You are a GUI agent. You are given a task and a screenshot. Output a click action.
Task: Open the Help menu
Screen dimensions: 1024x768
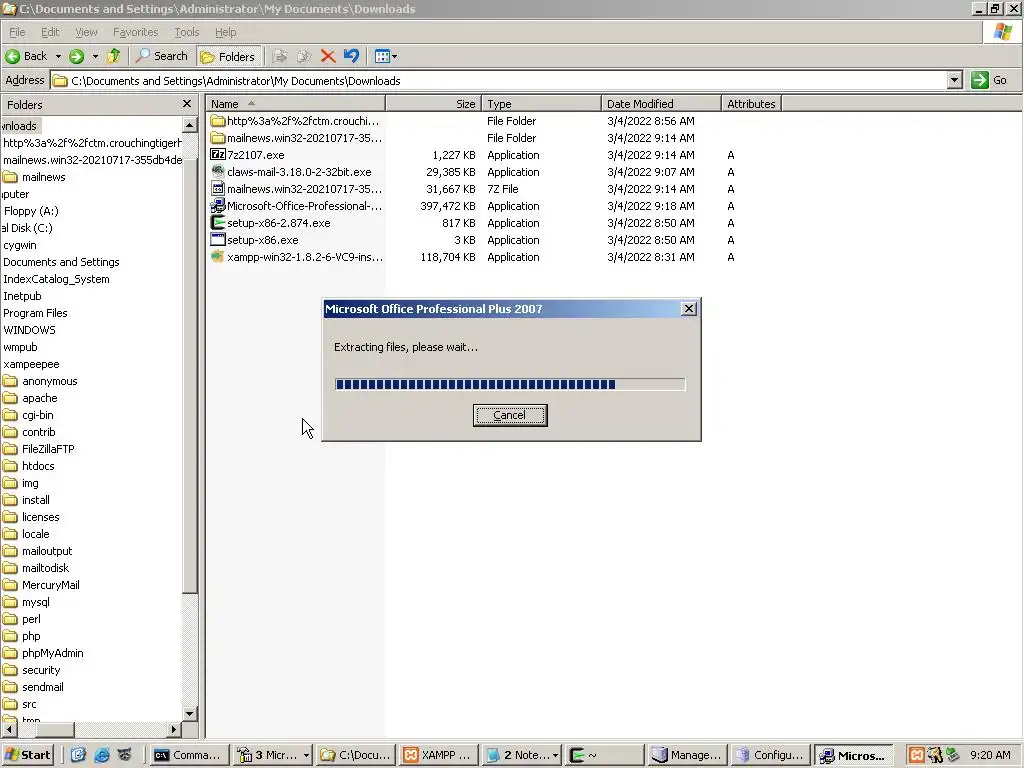pos(225,32)
